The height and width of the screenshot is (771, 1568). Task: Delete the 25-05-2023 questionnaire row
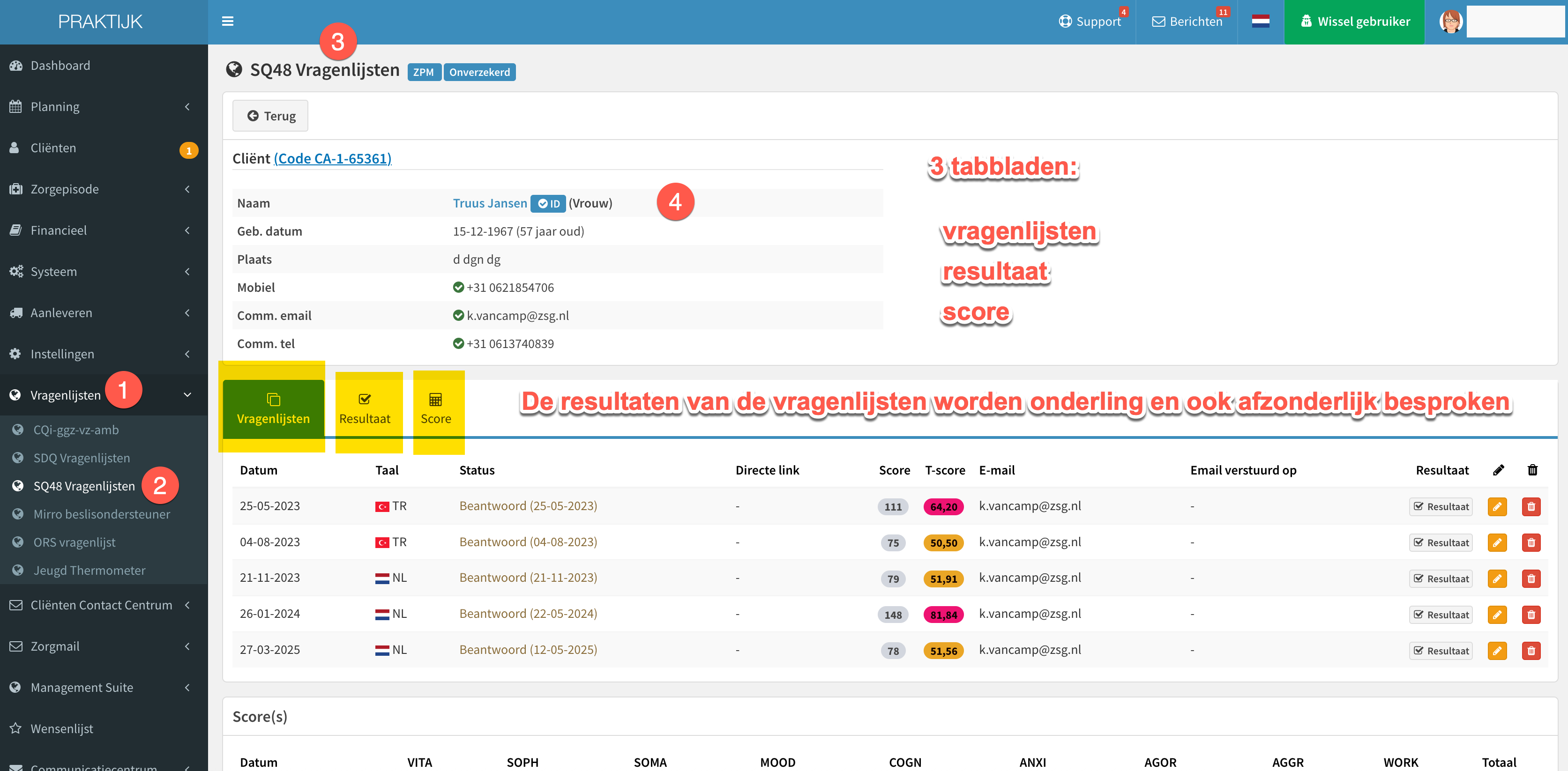coord(1531,506)
